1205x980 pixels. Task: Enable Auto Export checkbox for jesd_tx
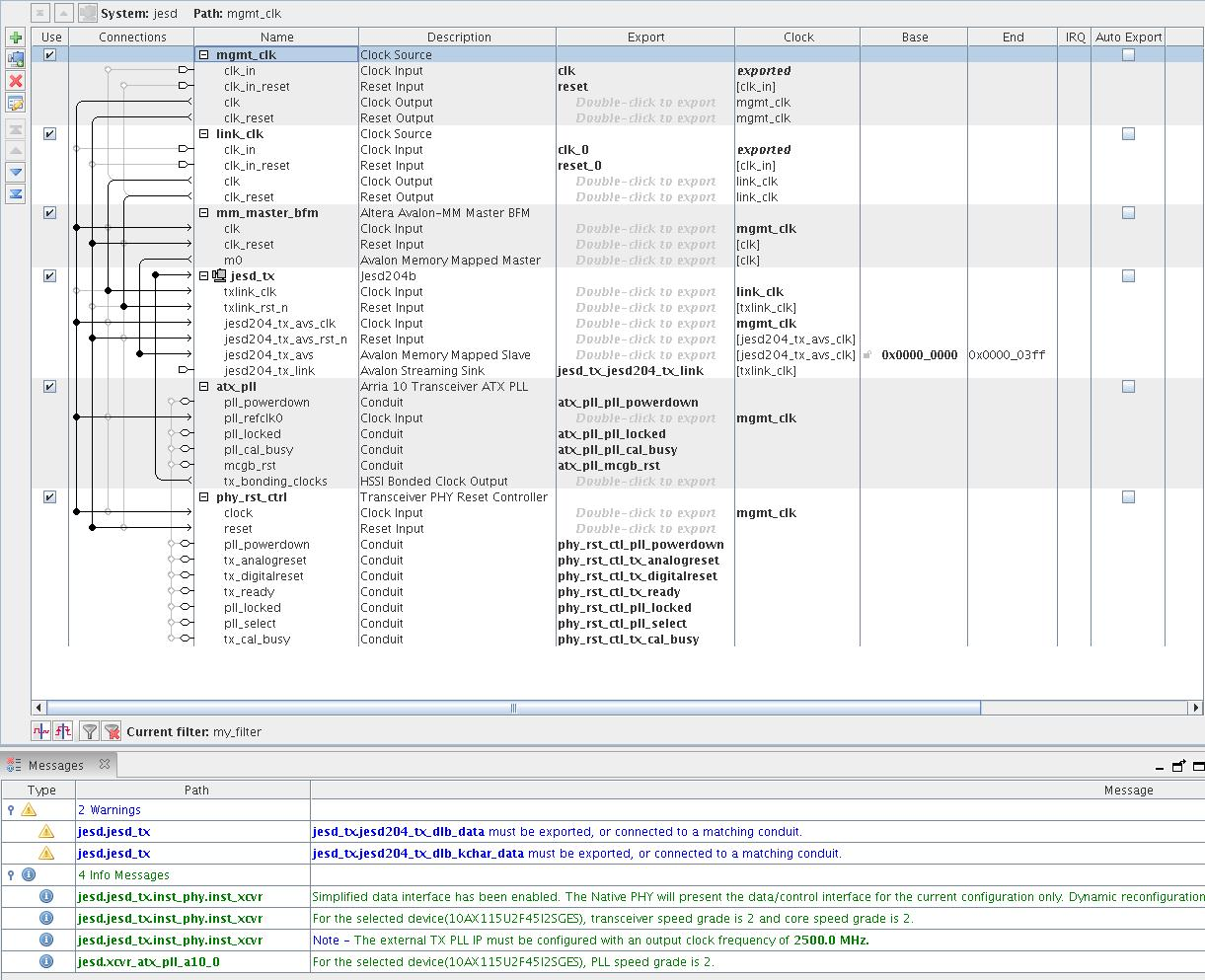1128,276
